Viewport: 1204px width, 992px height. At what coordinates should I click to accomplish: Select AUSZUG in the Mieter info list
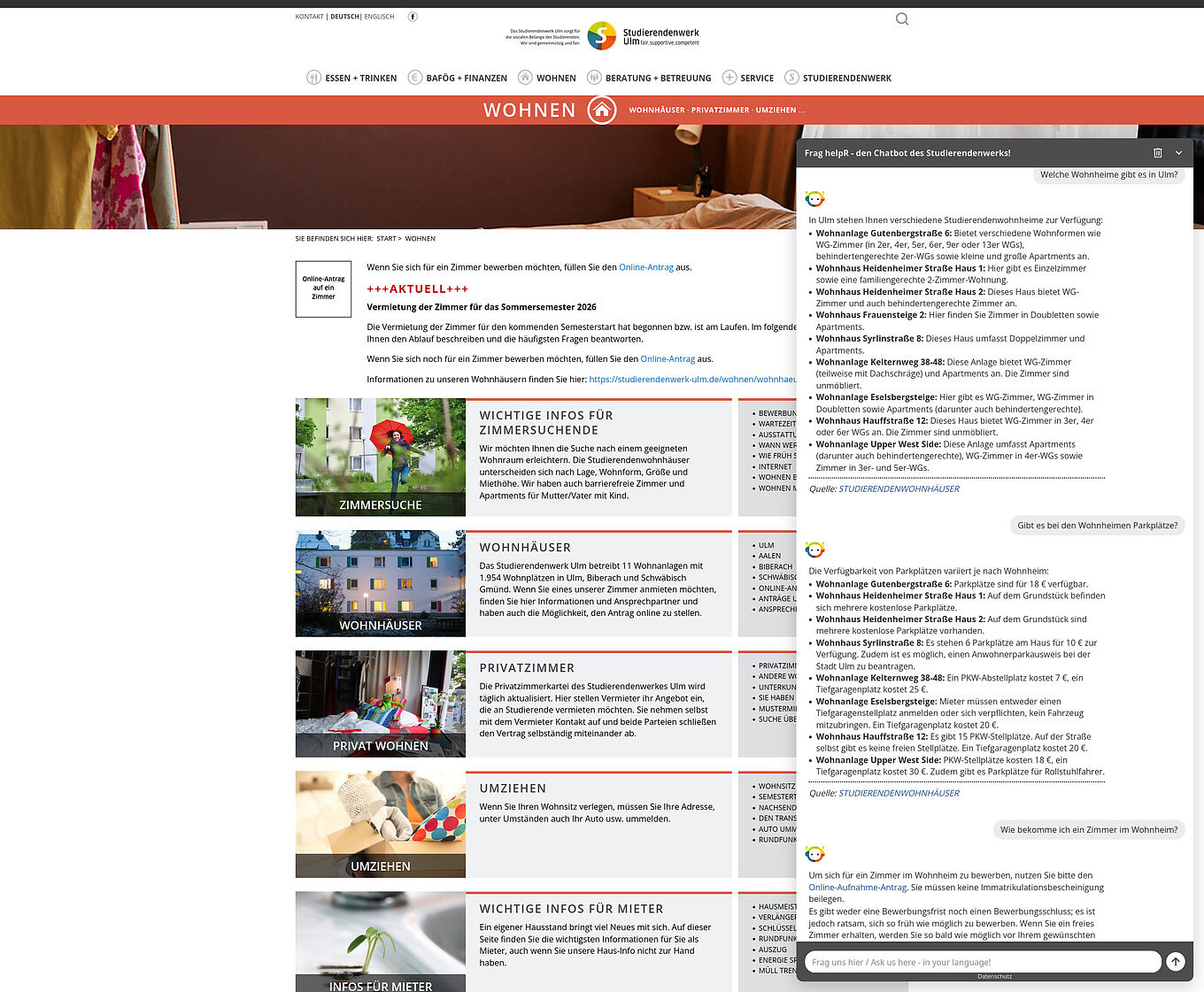(772, 950)
